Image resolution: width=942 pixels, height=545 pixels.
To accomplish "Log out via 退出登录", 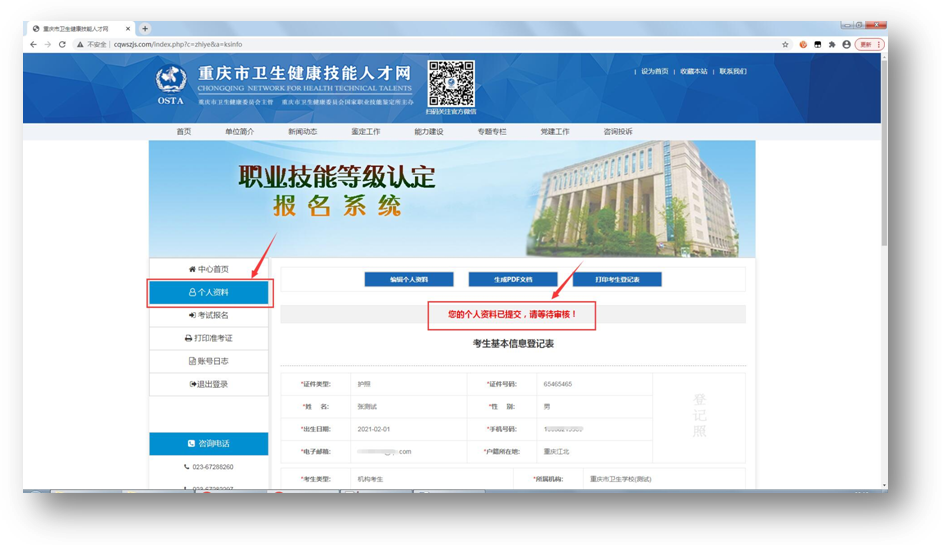I will (209, 385).
